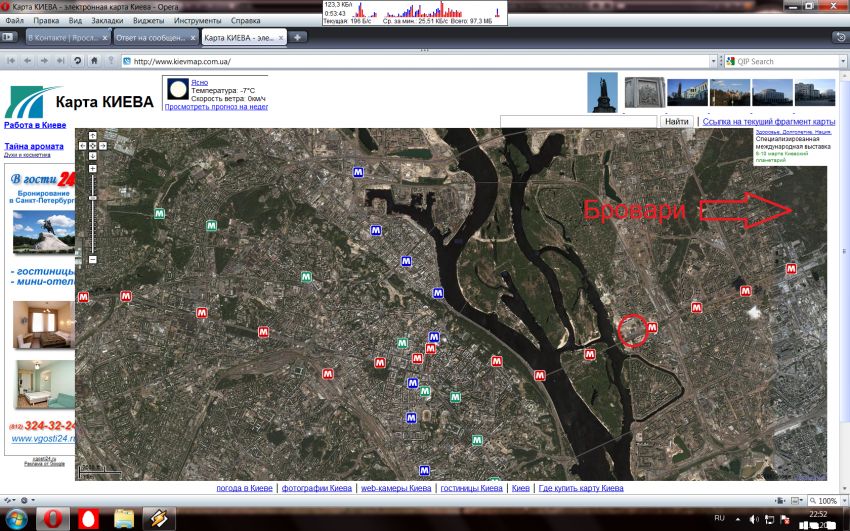
Task: Close the 'Карта КИЕВА' tab
Action: 281,38
